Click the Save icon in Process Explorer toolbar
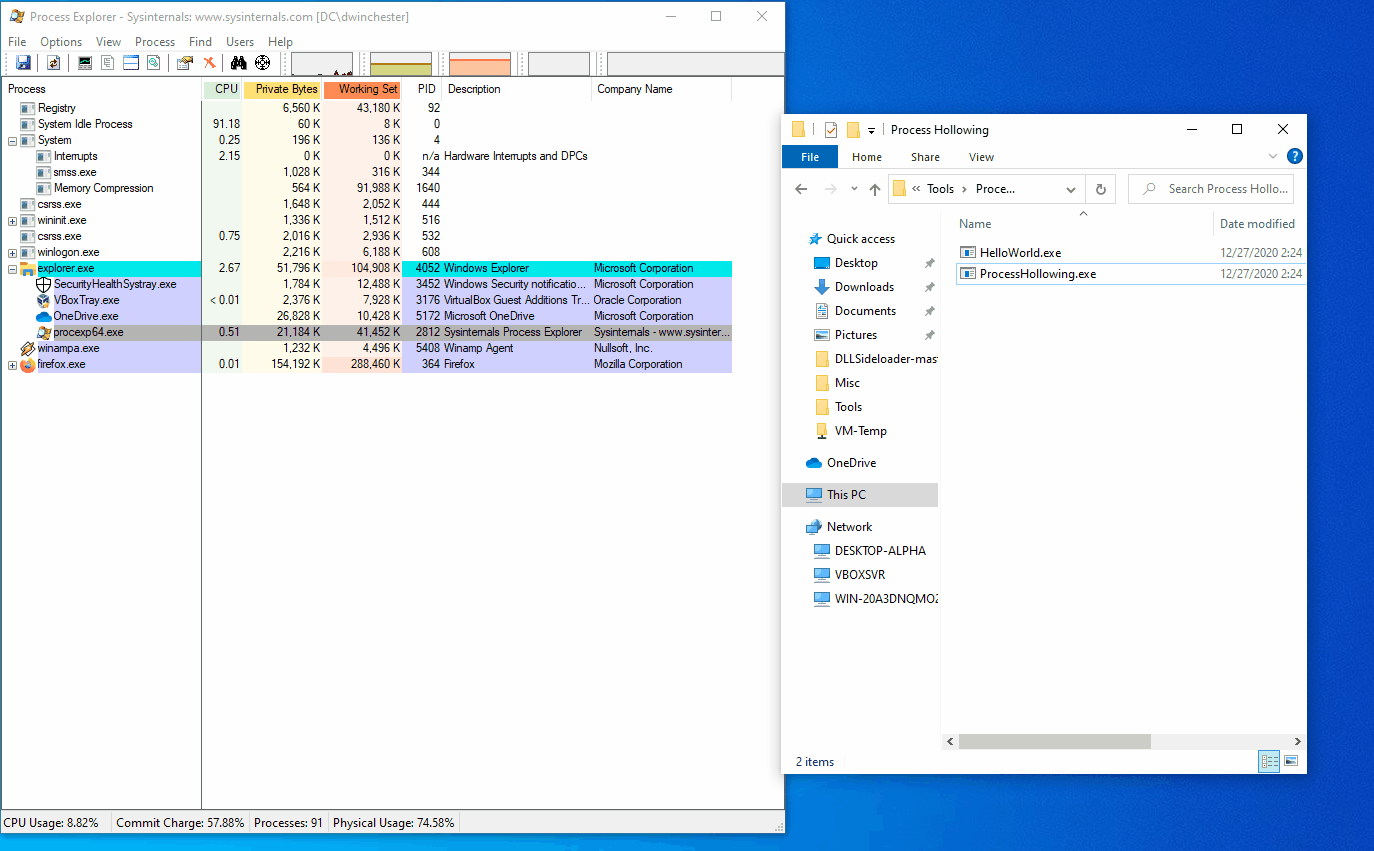 24,63
